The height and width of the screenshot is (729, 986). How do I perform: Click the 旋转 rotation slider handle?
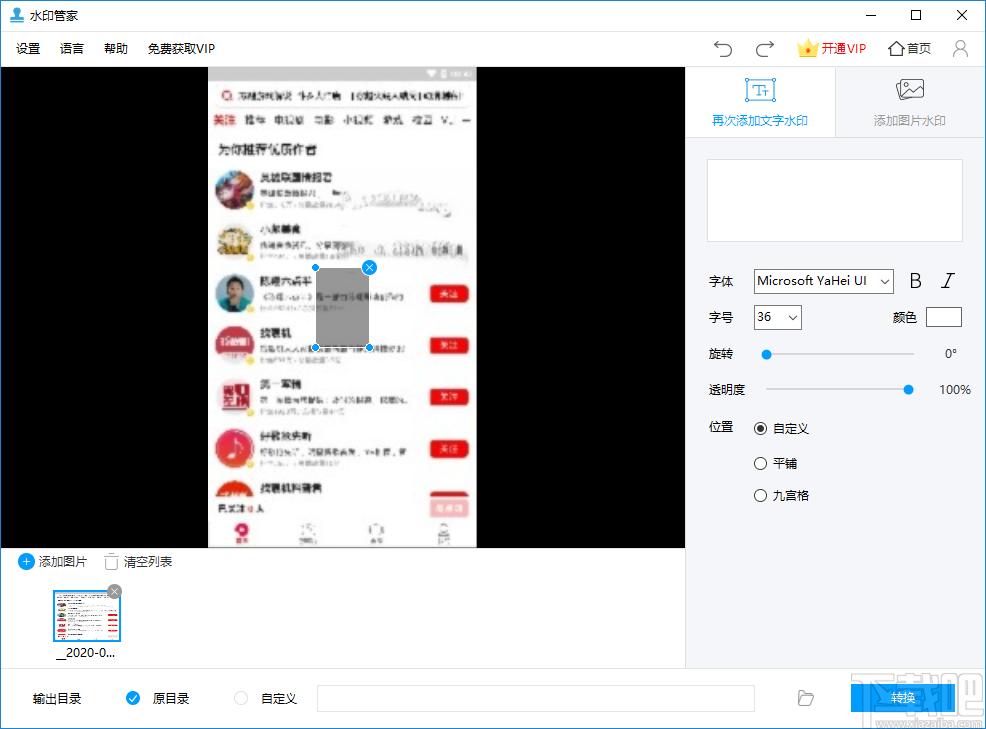pyautogui.click(x=766, y=354)
